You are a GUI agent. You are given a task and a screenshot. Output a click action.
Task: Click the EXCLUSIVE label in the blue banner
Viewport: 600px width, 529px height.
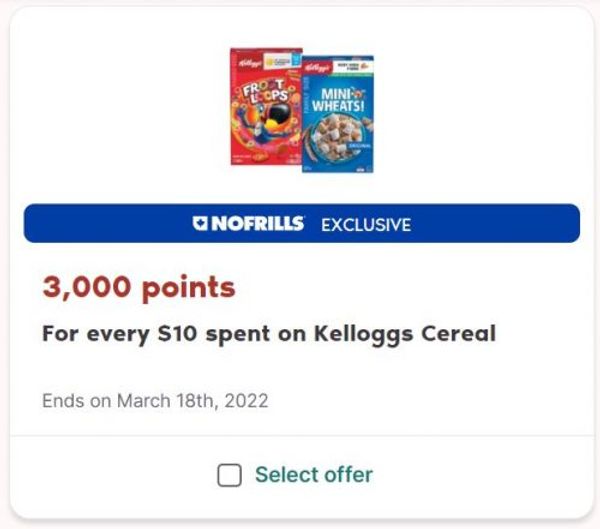tap(366, 225)
